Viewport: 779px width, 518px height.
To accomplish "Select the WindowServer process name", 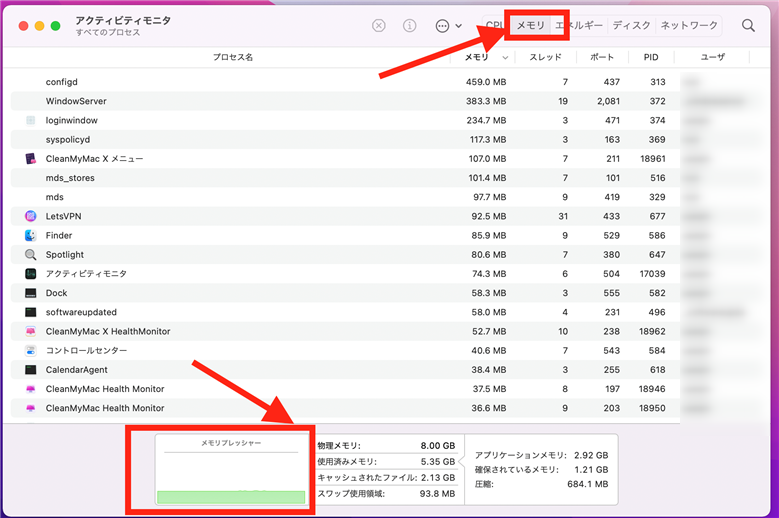I will (x=76, y=101).
